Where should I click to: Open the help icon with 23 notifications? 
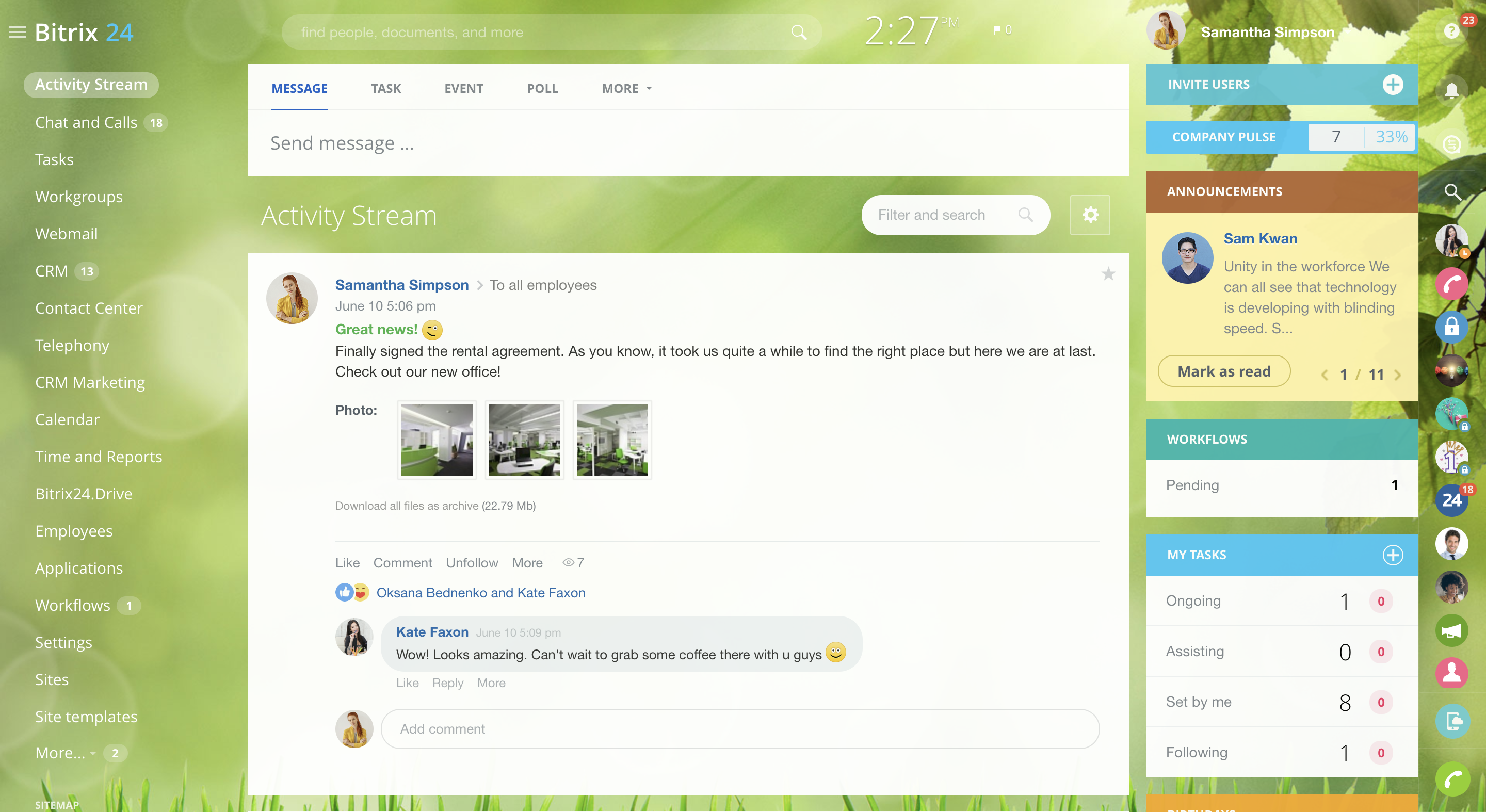point(1452,31)
